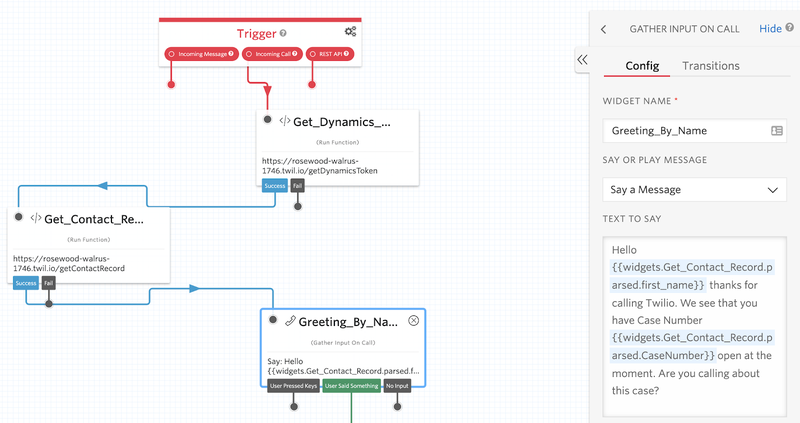
Task: Click the Incoming Message trigger pill
Action: (201, 54)
